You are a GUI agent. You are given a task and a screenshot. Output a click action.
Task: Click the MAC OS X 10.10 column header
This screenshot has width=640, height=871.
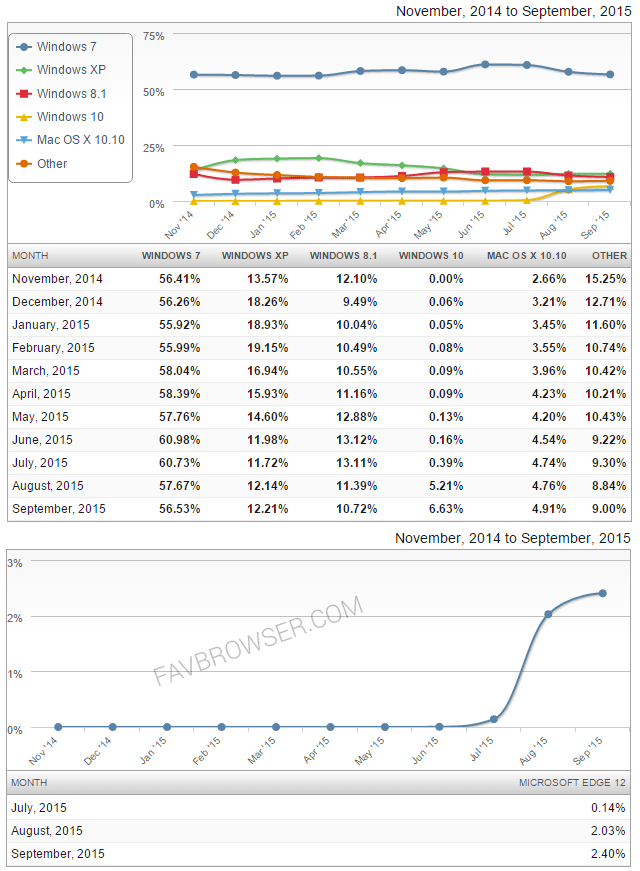(524, 255)
